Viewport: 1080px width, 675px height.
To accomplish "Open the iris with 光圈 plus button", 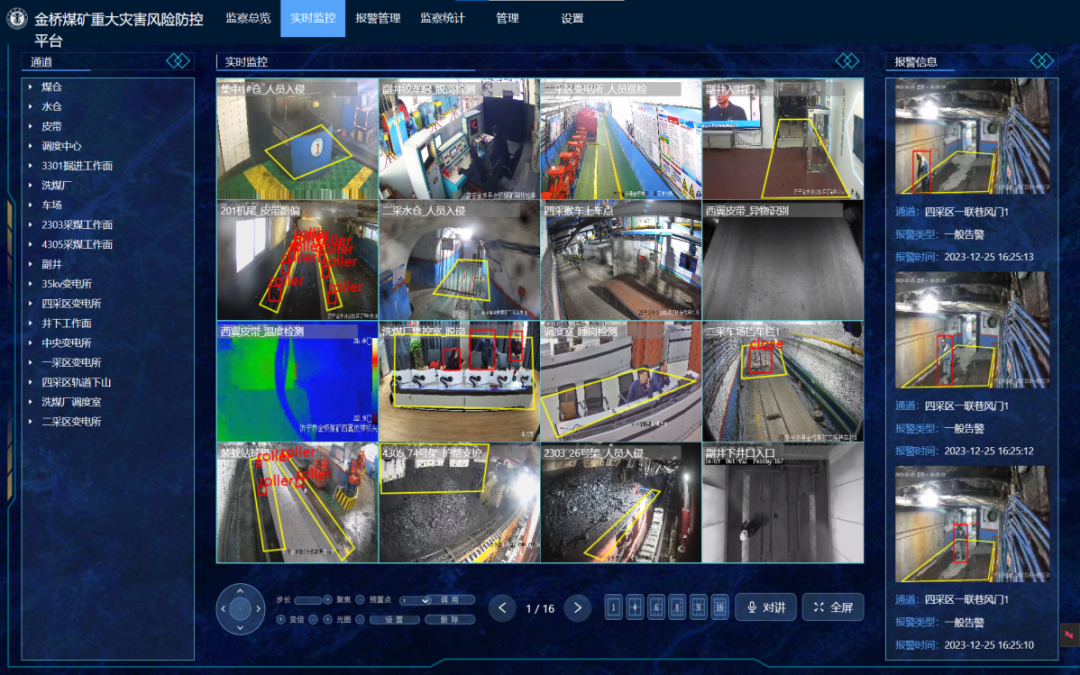I will pos(328,619).
